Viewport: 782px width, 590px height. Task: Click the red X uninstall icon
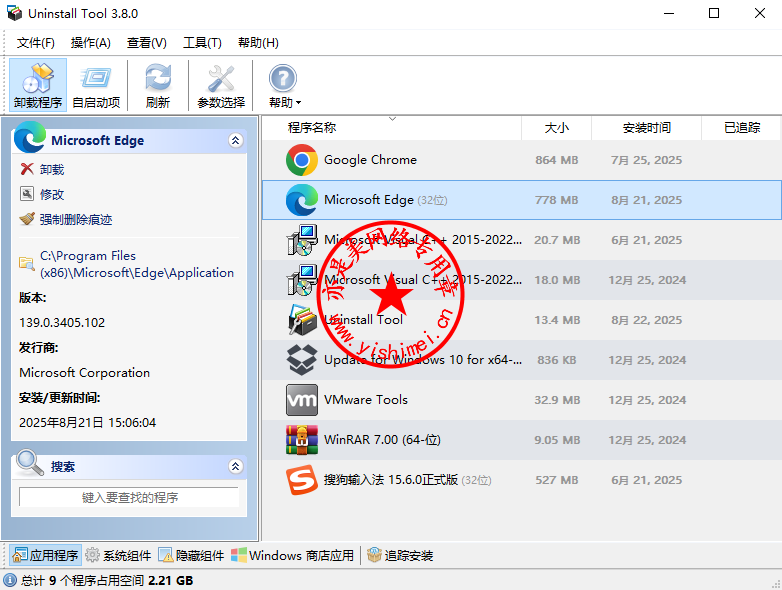[x=27, y=169]
